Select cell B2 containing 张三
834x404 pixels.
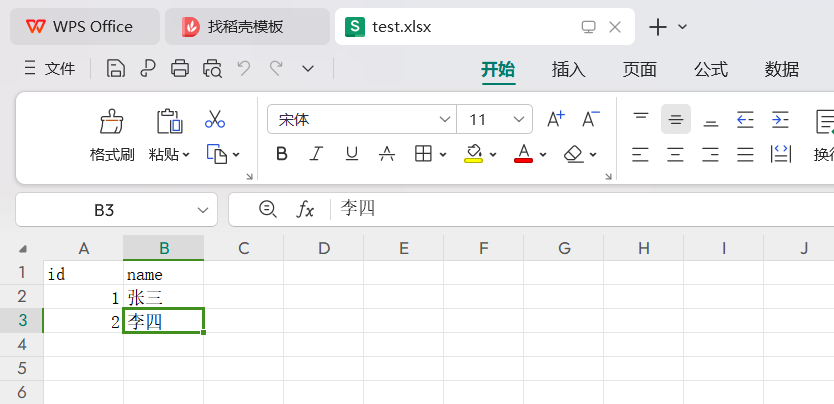(x=163, y=297)
